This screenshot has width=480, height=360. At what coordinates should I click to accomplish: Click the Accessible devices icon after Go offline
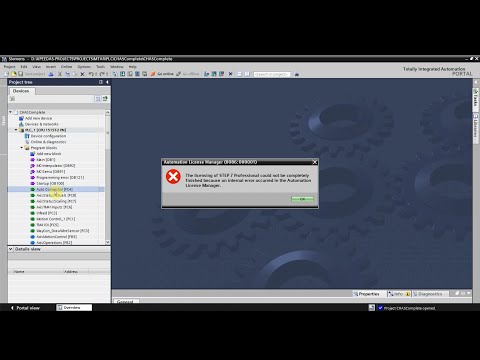206,74
